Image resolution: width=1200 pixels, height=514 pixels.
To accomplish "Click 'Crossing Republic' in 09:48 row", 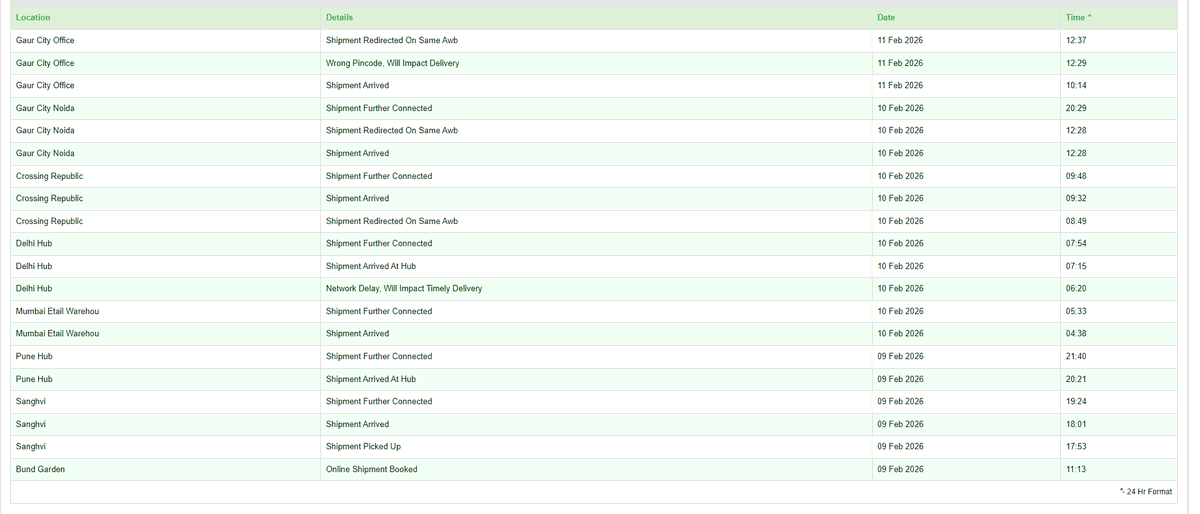I will tap(50, 176).
